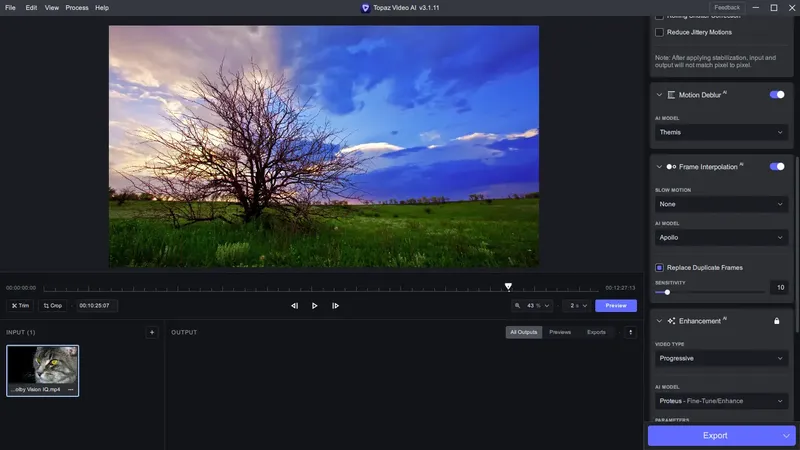Switch to the Exports tab

(596, 332)
